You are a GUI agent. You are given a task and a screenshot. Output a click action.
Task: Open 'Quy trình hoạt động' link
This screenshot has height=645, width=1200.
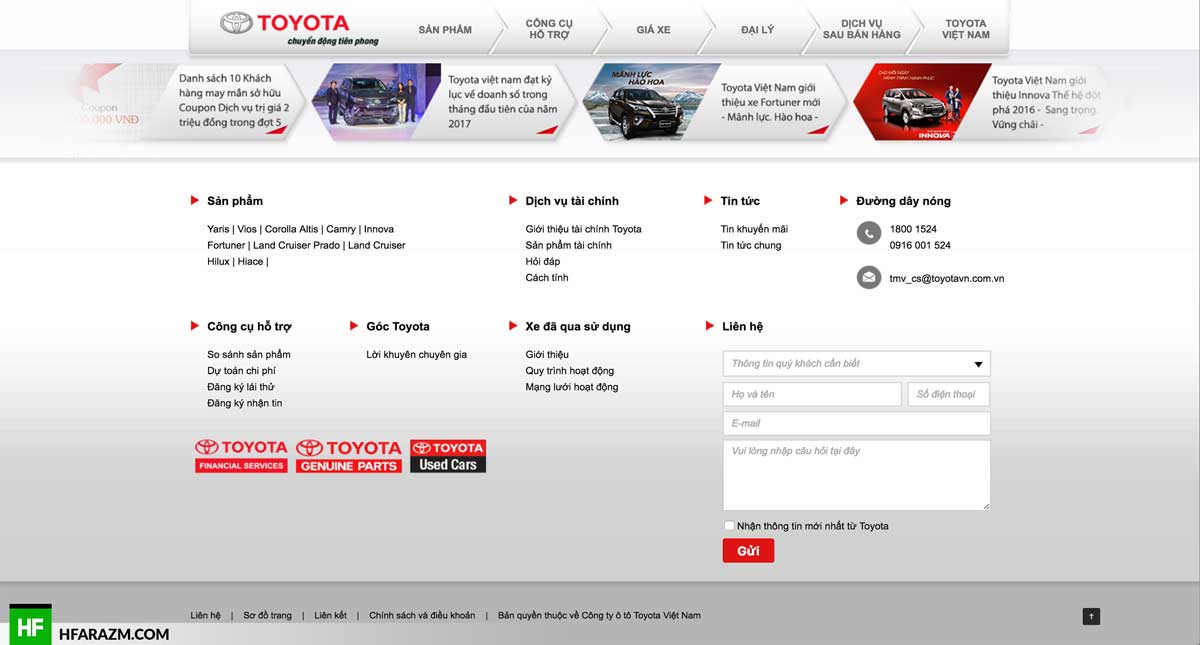[x=570, y=370]
